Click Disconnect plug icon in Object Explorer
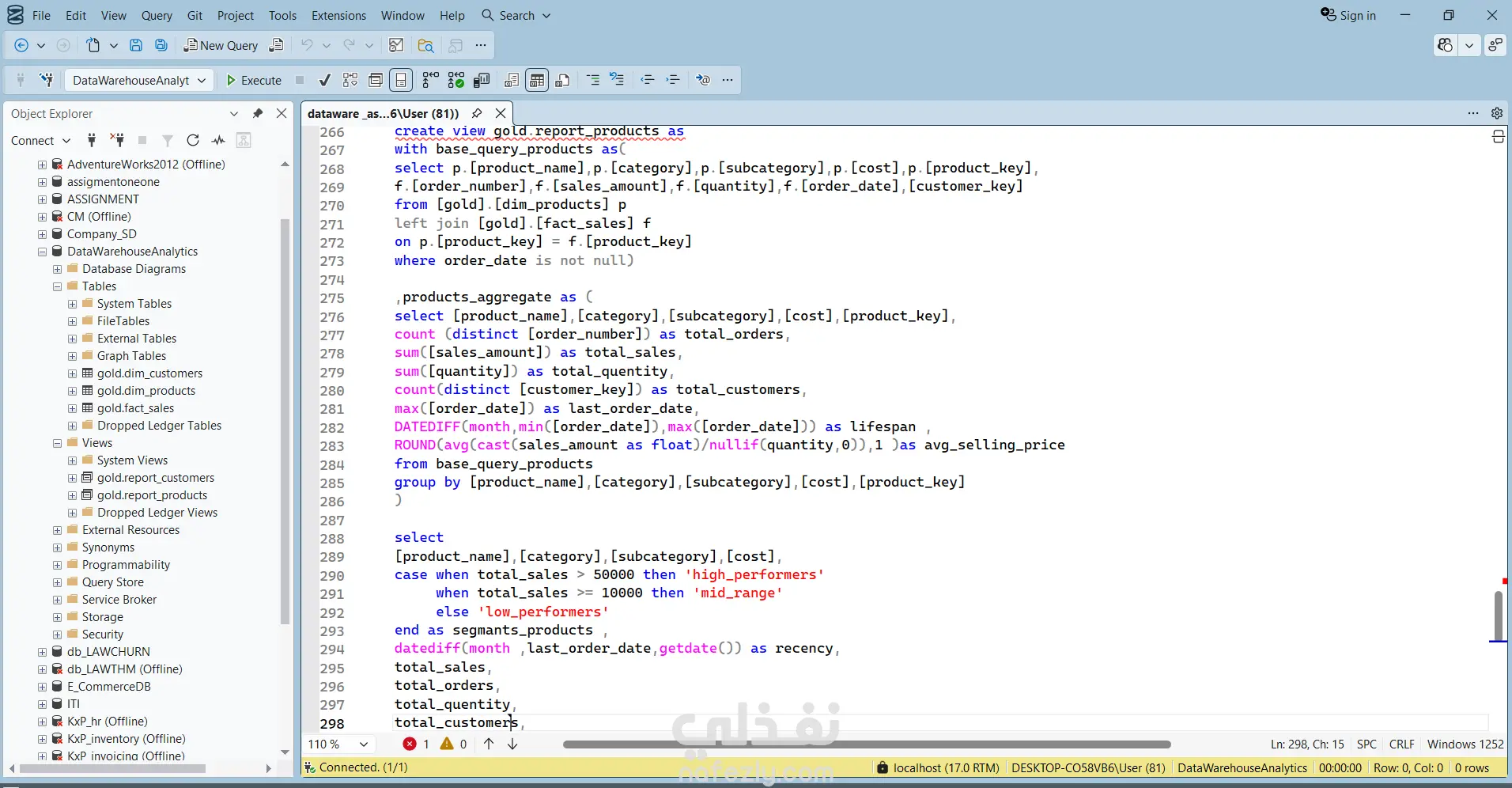The height and width of the screenshot is (788, 1512). [117, 140]
